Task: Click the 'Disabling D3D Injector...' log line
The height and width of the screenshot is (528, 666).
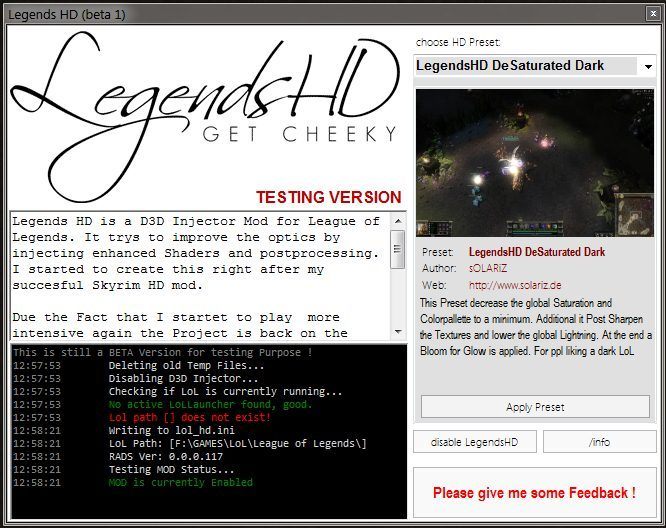Action: [x=183, y=378]
